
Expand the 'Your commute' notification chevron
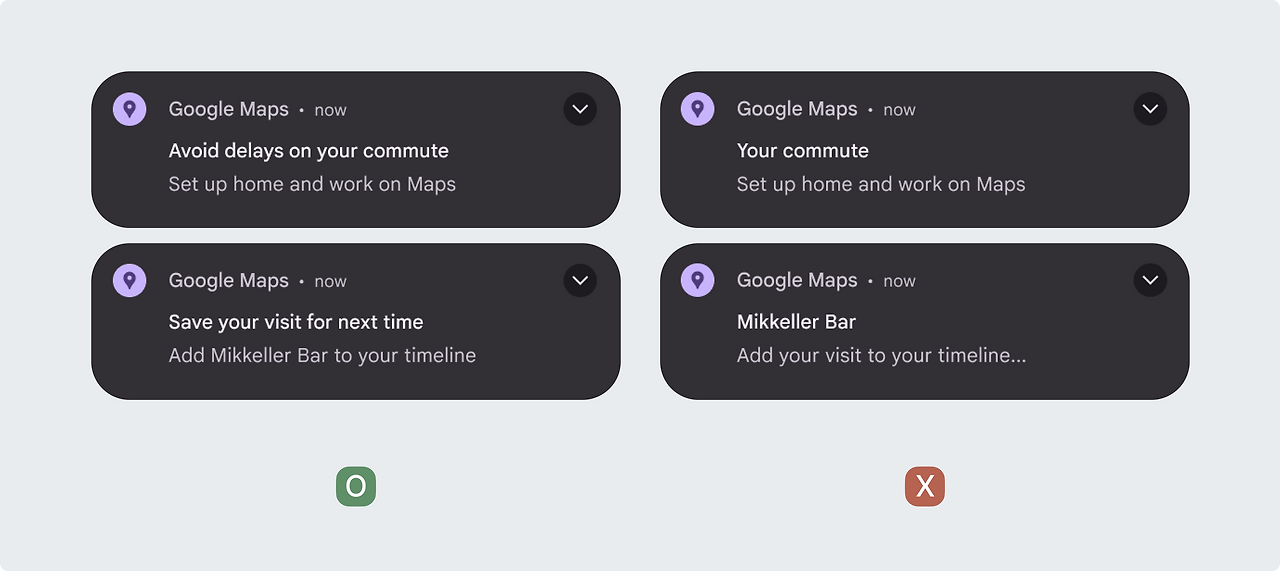pyautogui.click(x=1150, y=109)
